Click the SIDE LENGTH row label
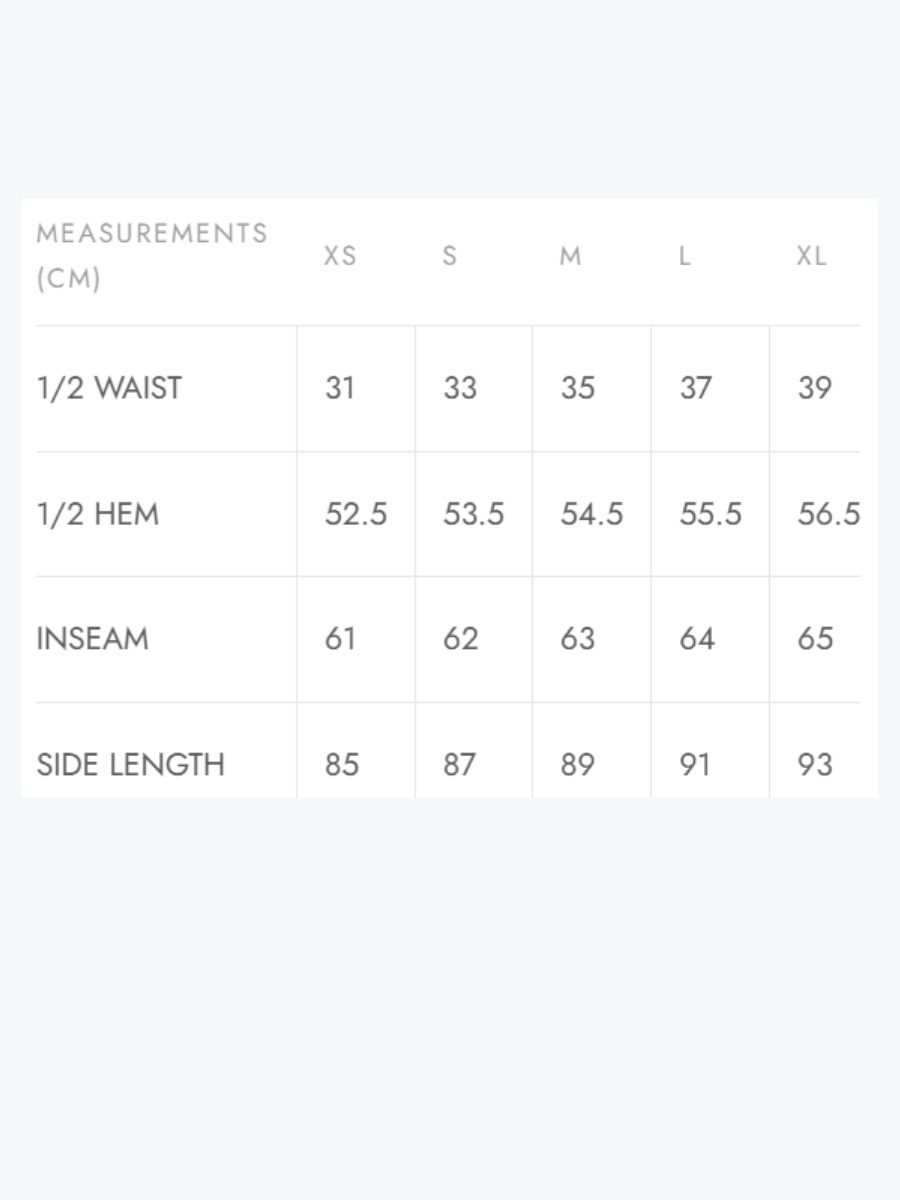The width and height of the screenshot is (900, 1200). [130, 765]
